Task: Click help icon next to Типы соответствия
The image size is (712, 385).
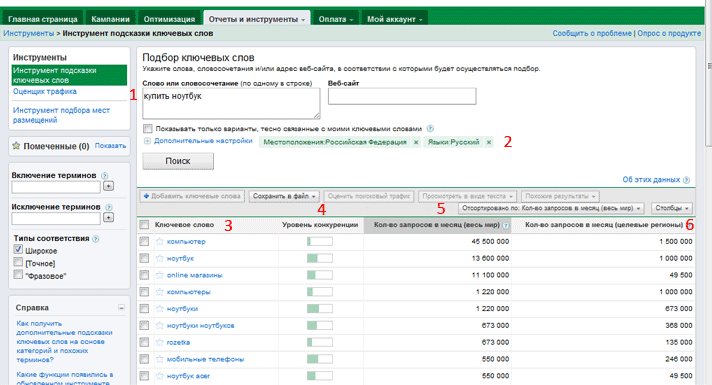Action: [x=96, y=239]
